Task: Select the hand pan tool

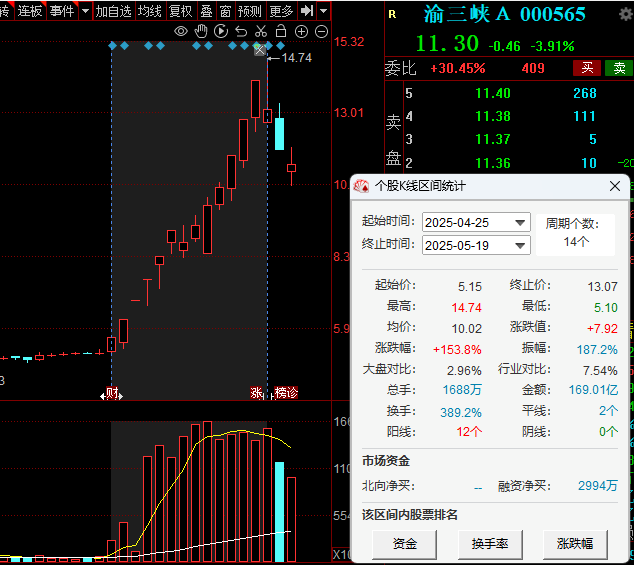Action: pos(201,32)
